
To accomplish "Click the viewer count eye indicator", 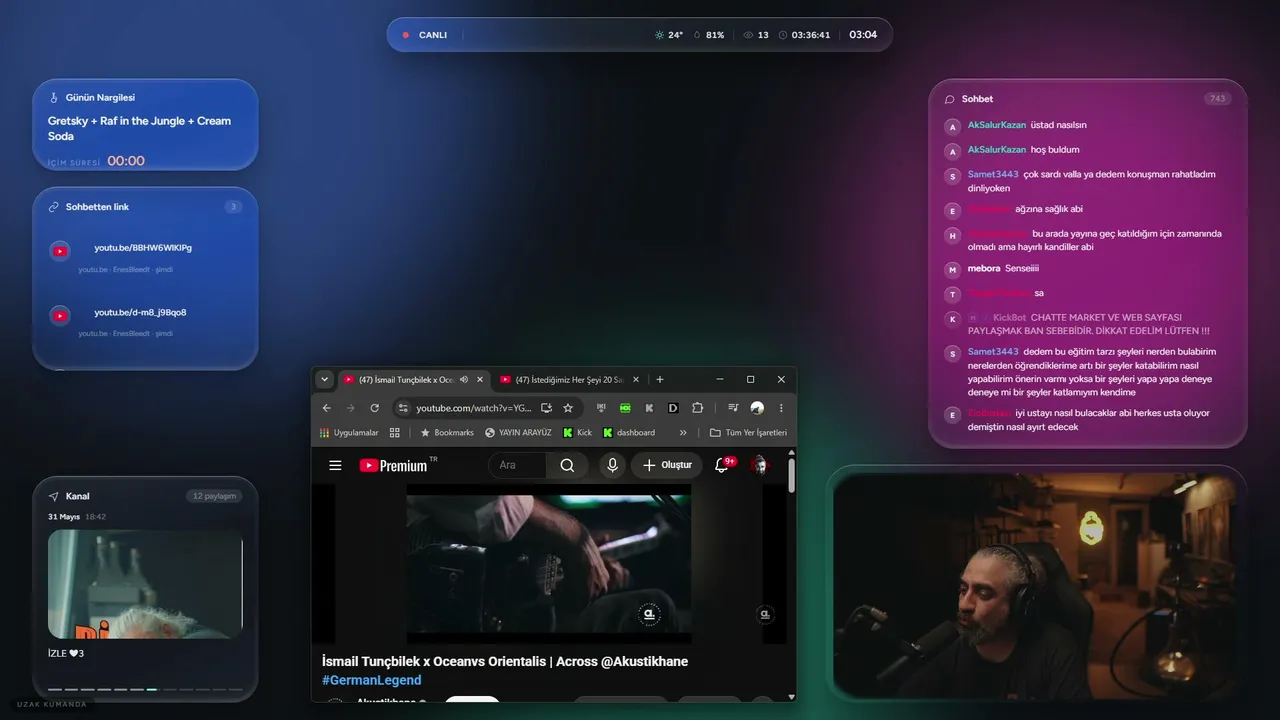I will (x=756, y=35).
